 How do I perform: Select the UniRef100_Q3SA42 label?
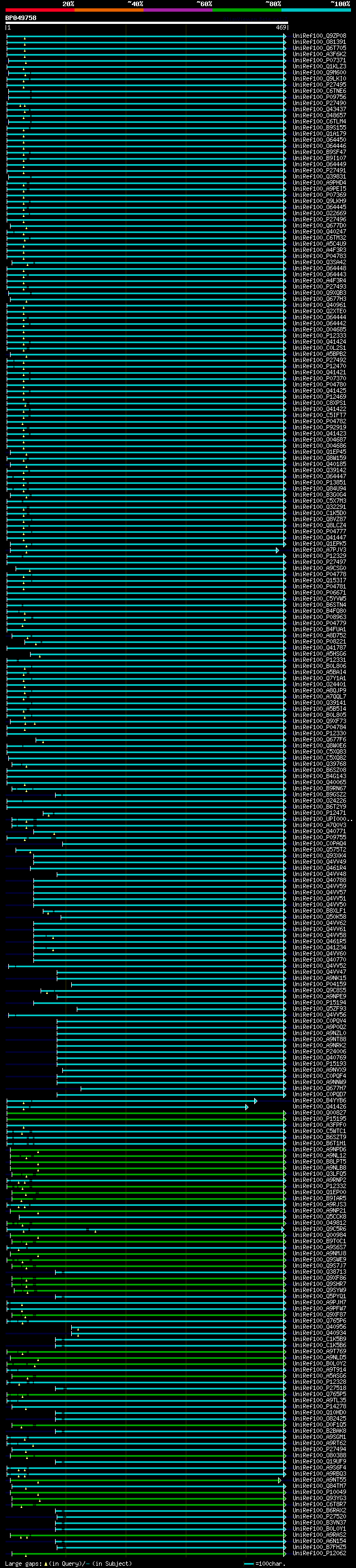319,263
